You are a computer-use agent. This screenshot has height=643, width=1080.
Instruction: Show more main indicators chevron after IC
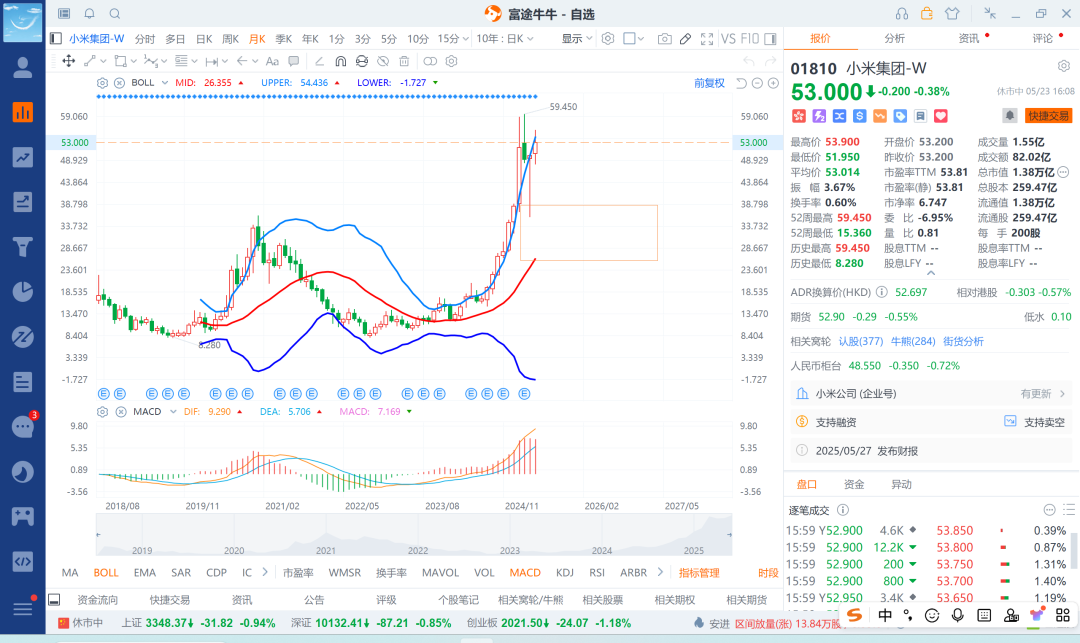(265, 572)
